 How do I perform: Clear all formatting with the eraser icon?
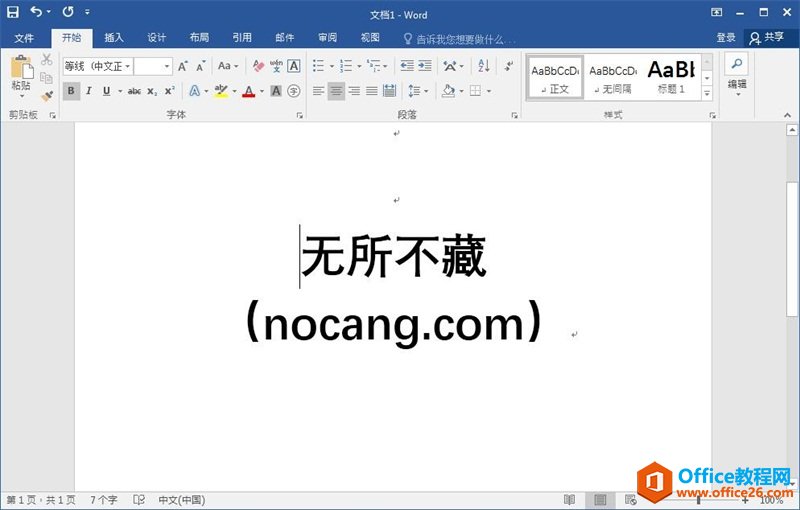[x=259, y=66]
